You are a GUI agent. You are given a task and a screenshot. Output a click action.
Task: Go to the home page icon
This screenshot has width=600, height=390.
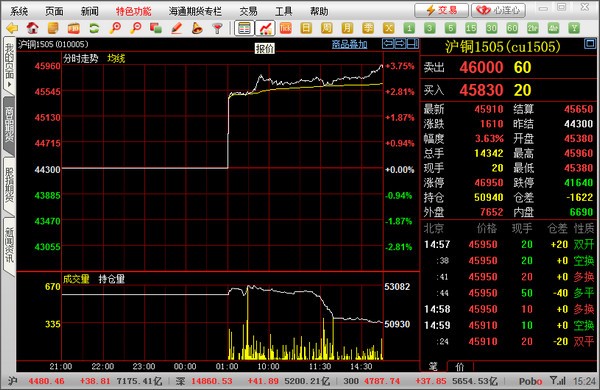coord(33,28)
